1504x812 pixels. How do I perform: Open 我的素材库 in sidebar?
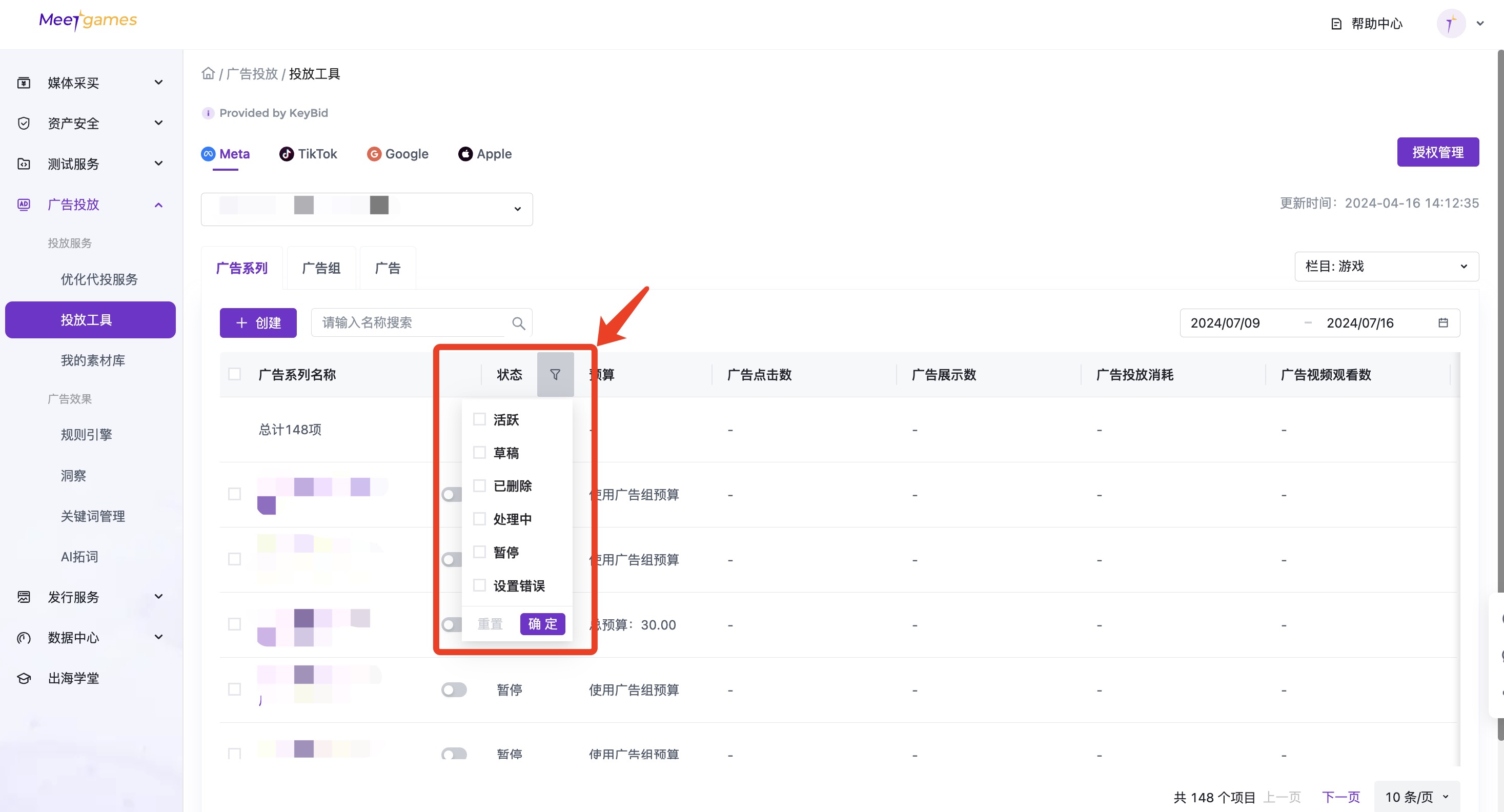[x=93, y=361]
